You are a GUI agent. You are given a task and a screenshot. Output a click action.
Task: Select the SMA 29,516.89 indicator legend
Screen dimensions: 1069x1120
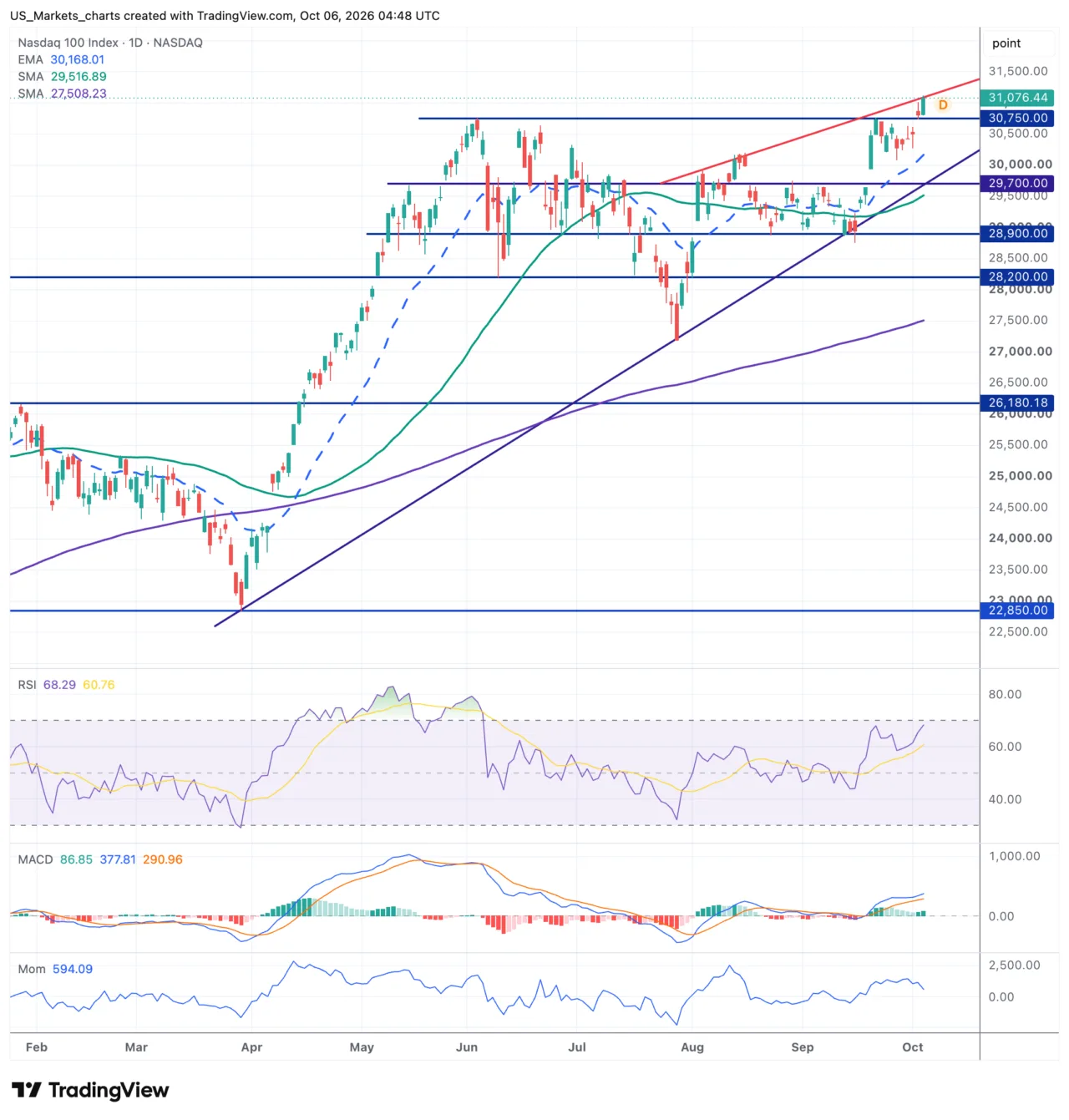click(x=62, y=76)
